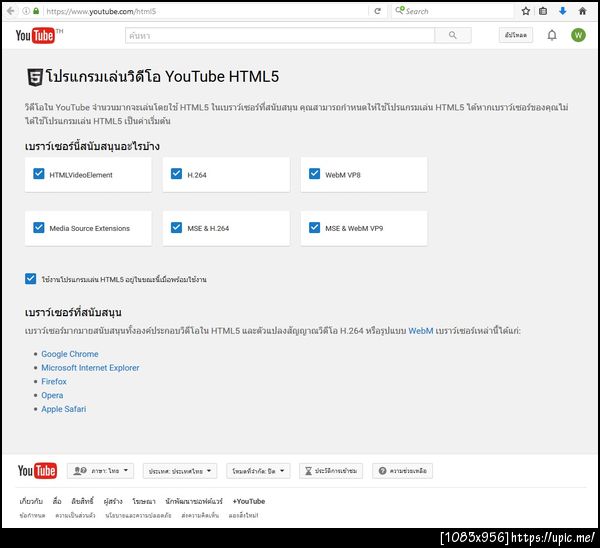Open the Google Chrome link
This screenshot has width=600, height=548.
(70, 354)
